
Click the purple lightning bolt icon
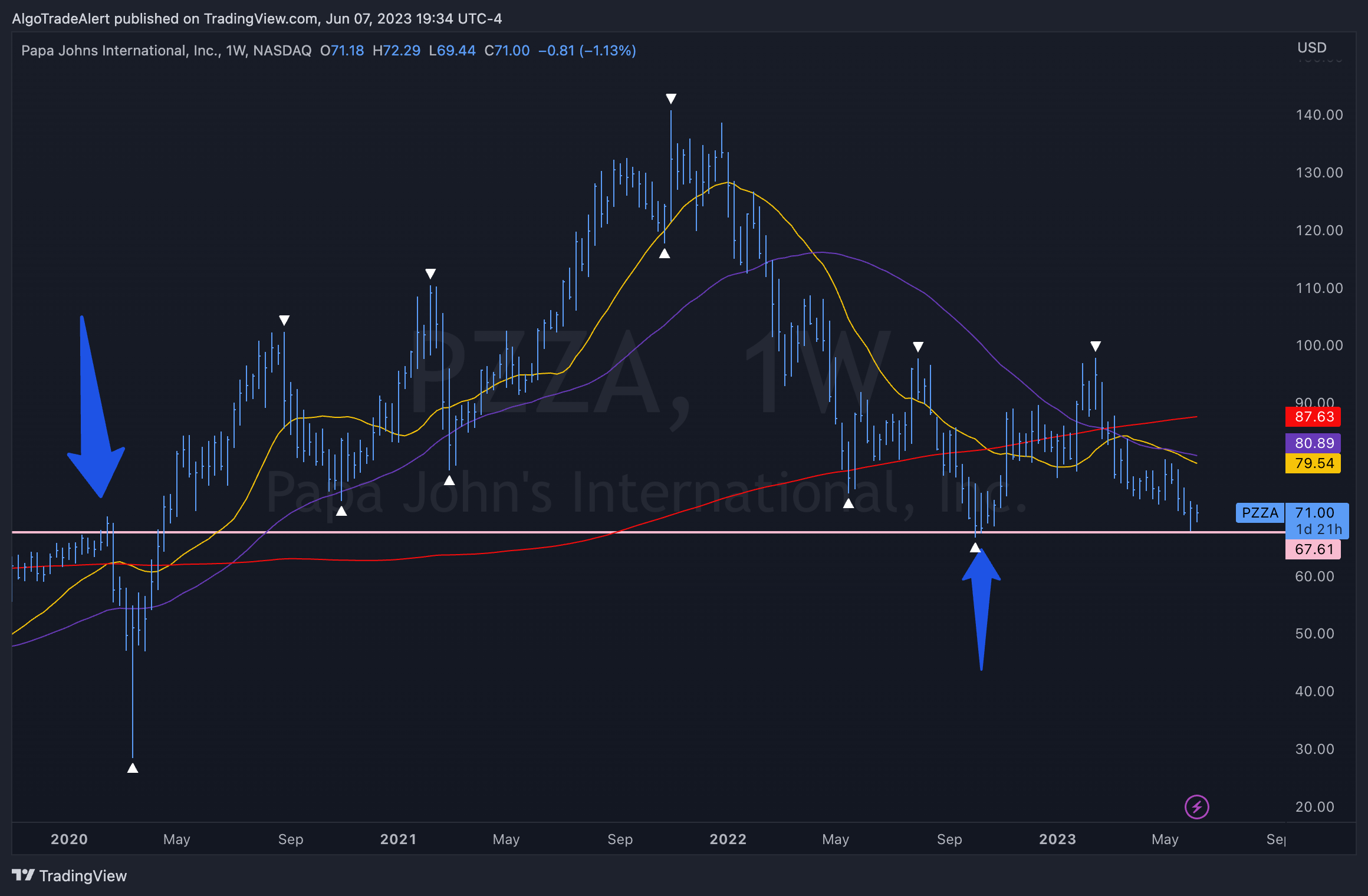pyautogui.click(x=1196, y=807)
